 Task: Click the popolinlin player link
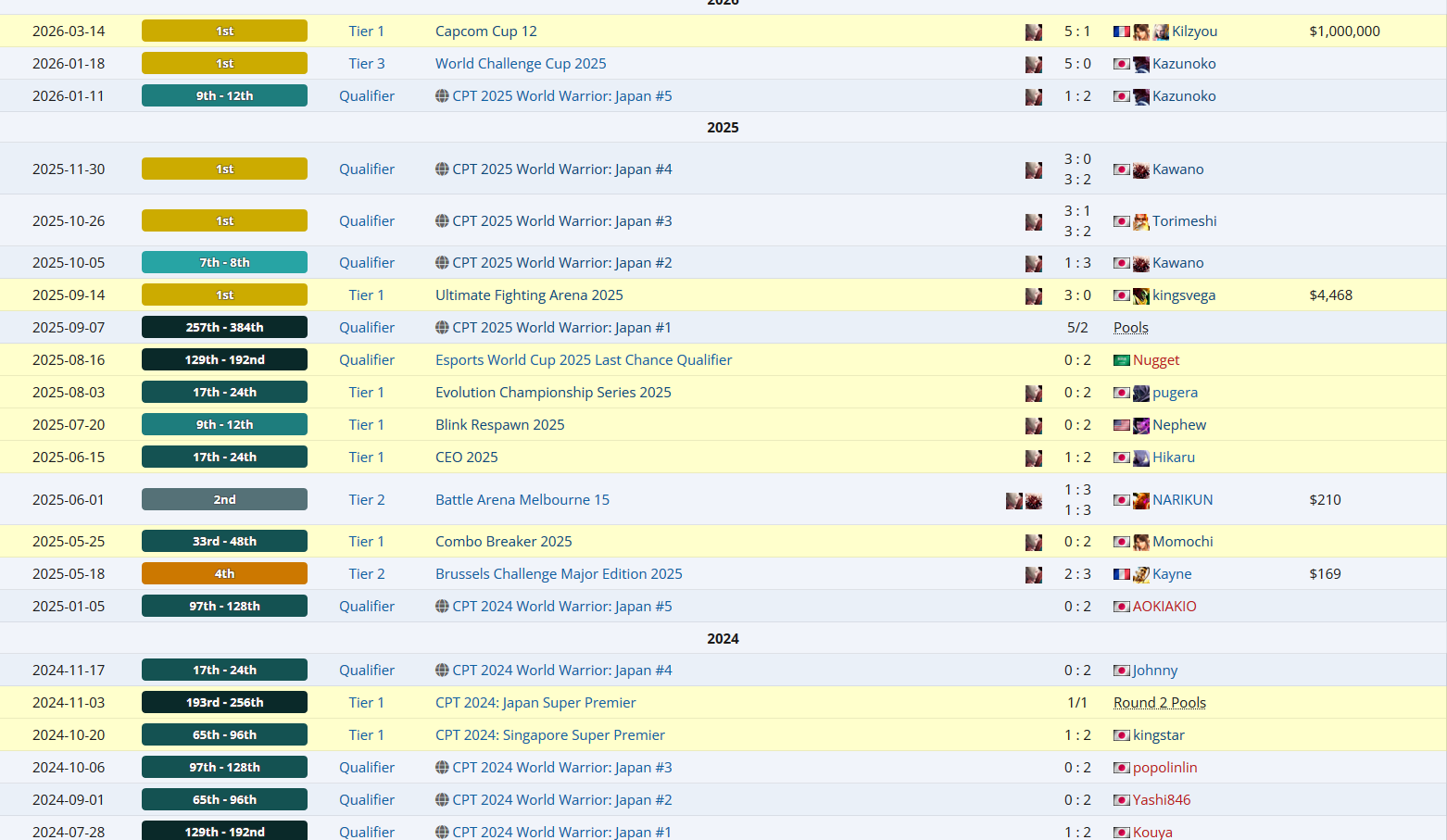click(x=1165, y=768)
